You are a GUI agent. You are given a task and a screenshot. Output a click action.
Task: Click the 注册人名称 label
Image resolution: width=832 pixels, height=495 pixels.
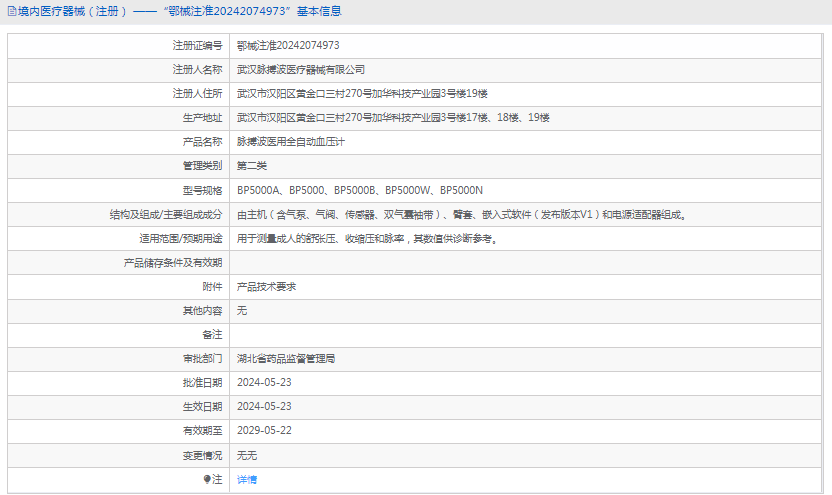(197, 70)
